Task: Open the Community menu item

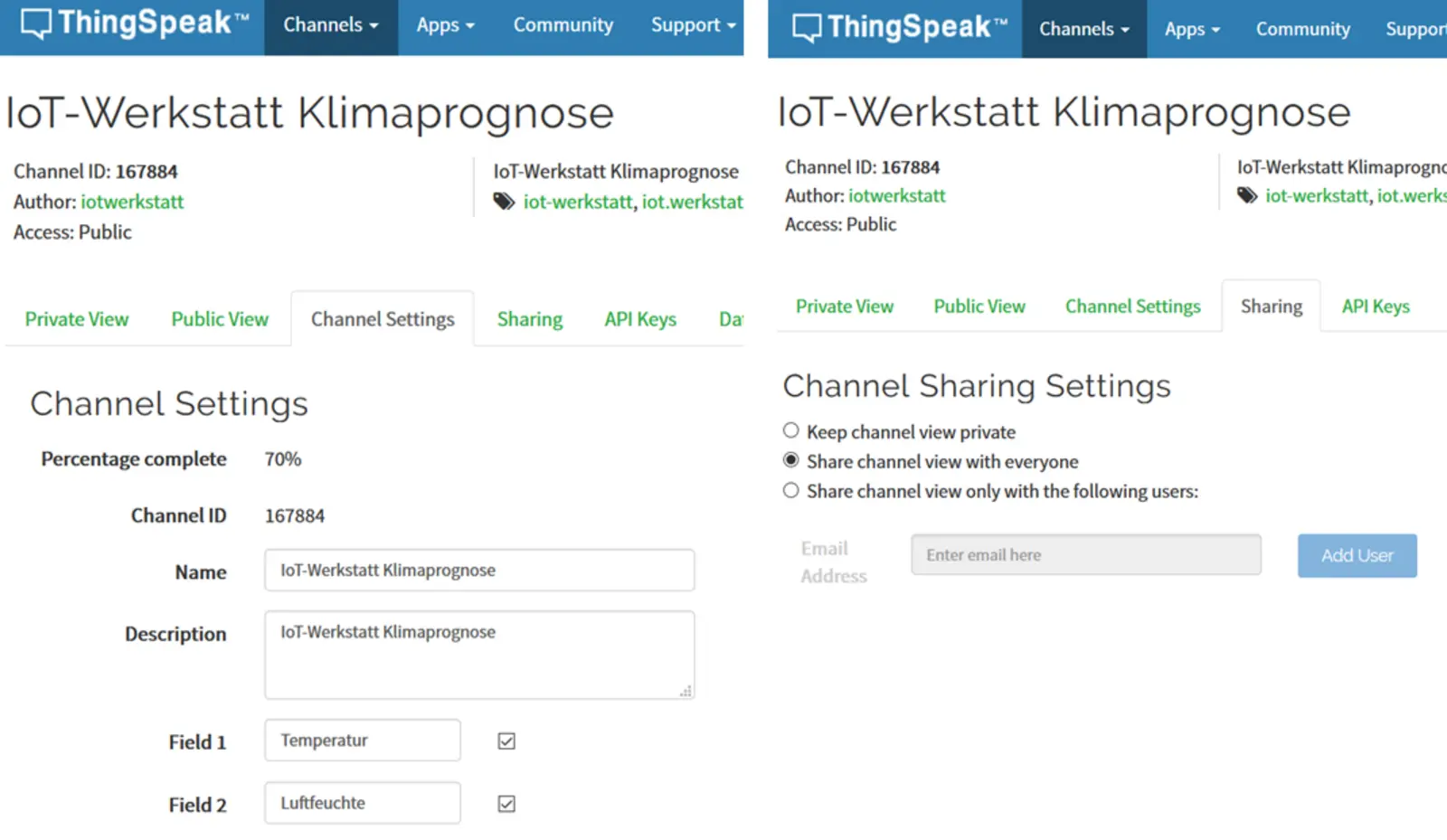Action: click(563, 25)
